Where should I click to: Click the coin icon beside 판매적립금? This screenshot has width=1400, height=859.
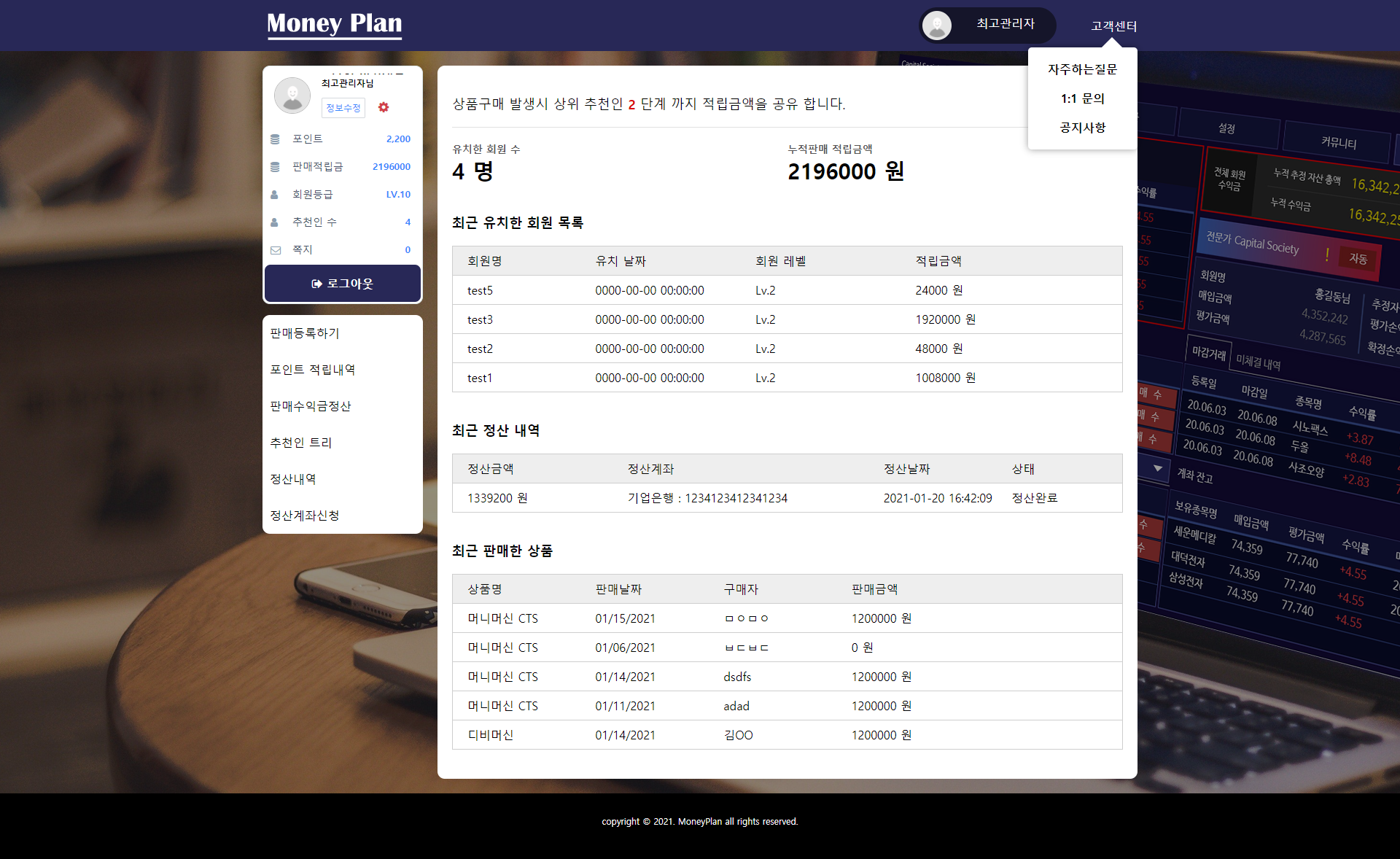[275, 167]
